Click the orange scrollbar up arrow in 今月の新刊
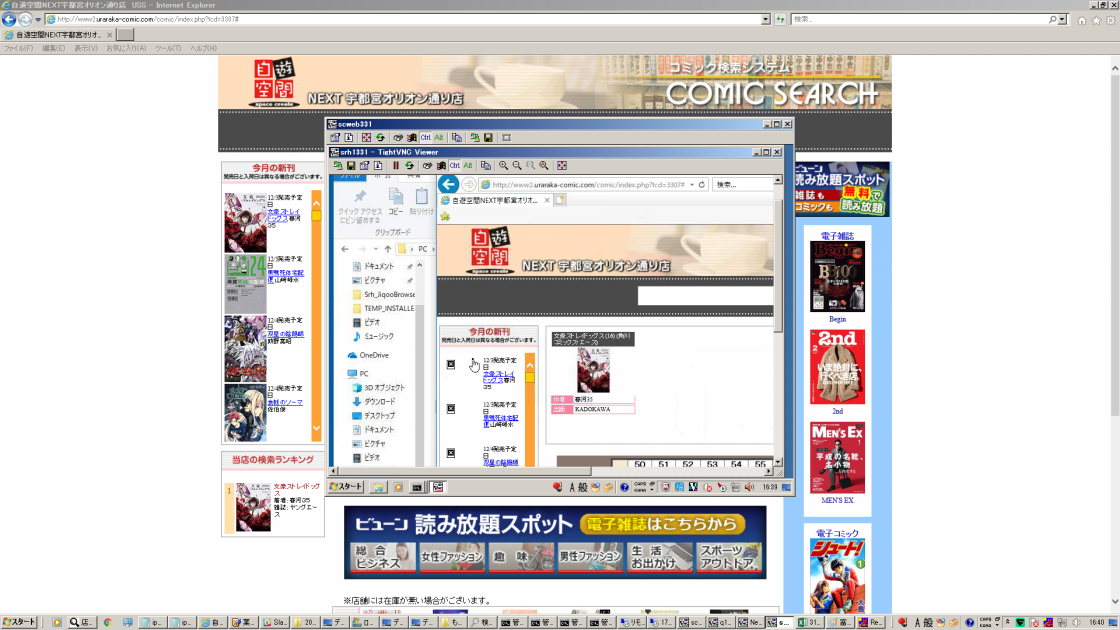The height and width of the screenshot is (630, 1120). [x=316, y=197]
